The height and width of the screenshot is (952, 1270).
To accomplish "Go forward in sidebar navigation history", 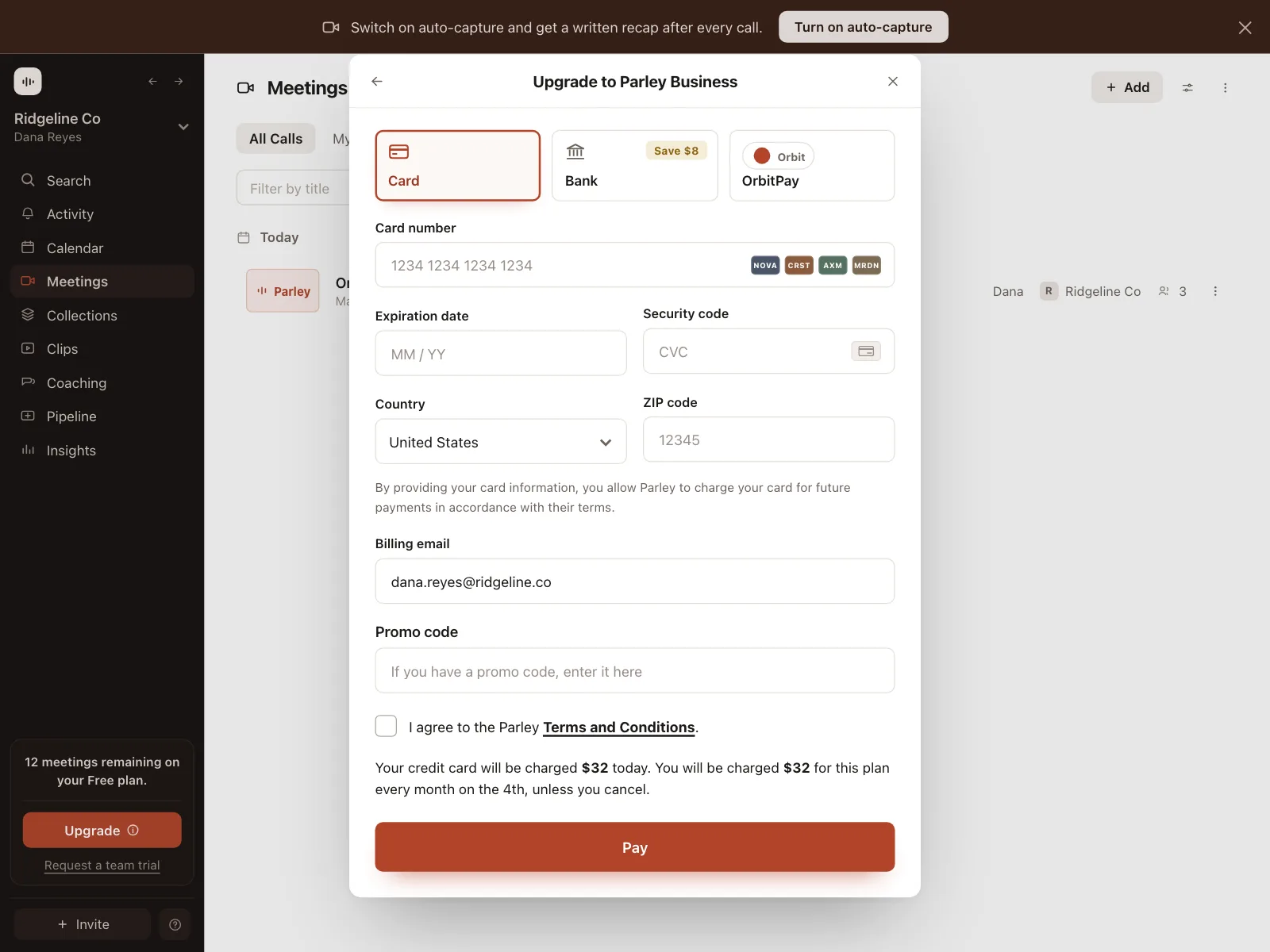I will pos(179,81).
